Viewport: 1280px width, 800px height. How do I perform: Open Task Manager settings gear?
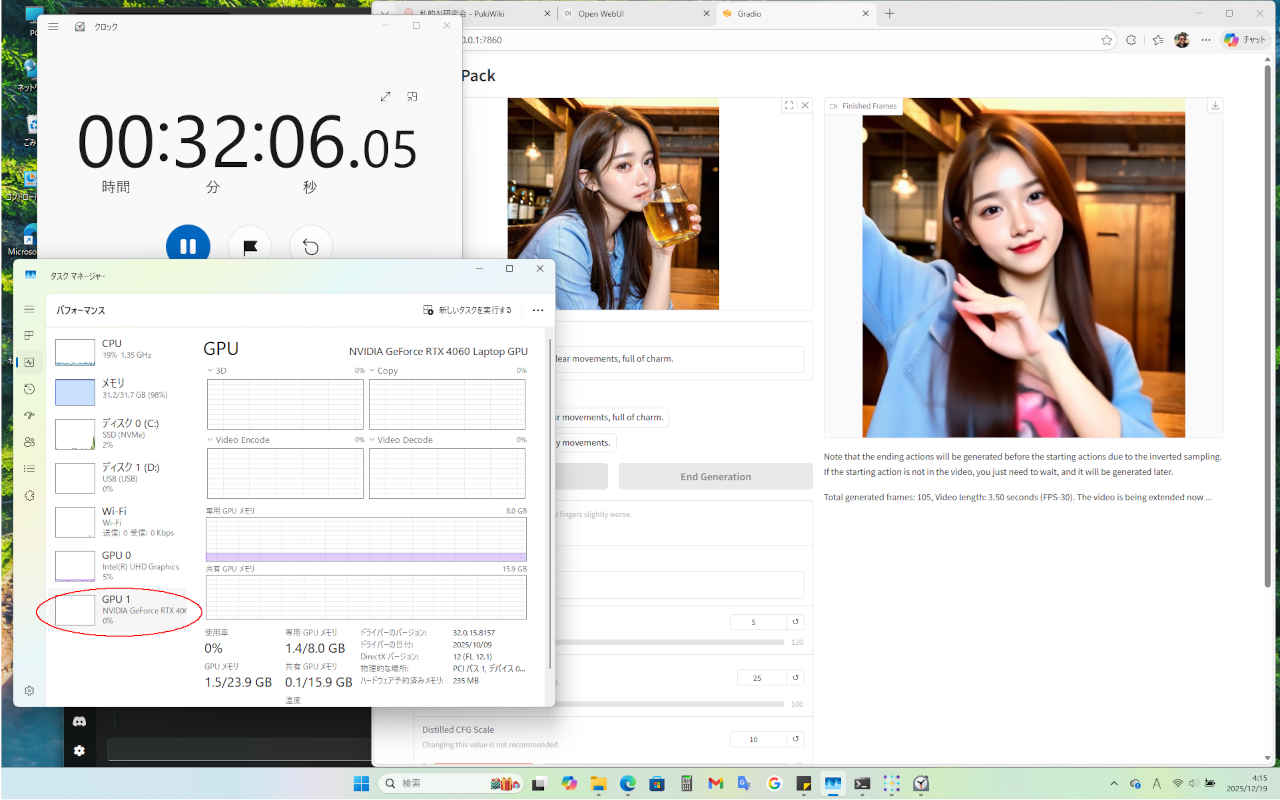(x=29, y=691)
